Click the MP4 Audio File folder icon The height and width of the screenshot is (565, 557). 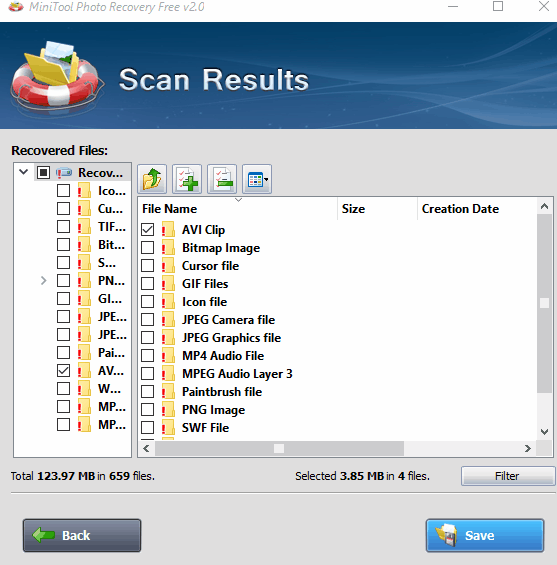point(168,356)
